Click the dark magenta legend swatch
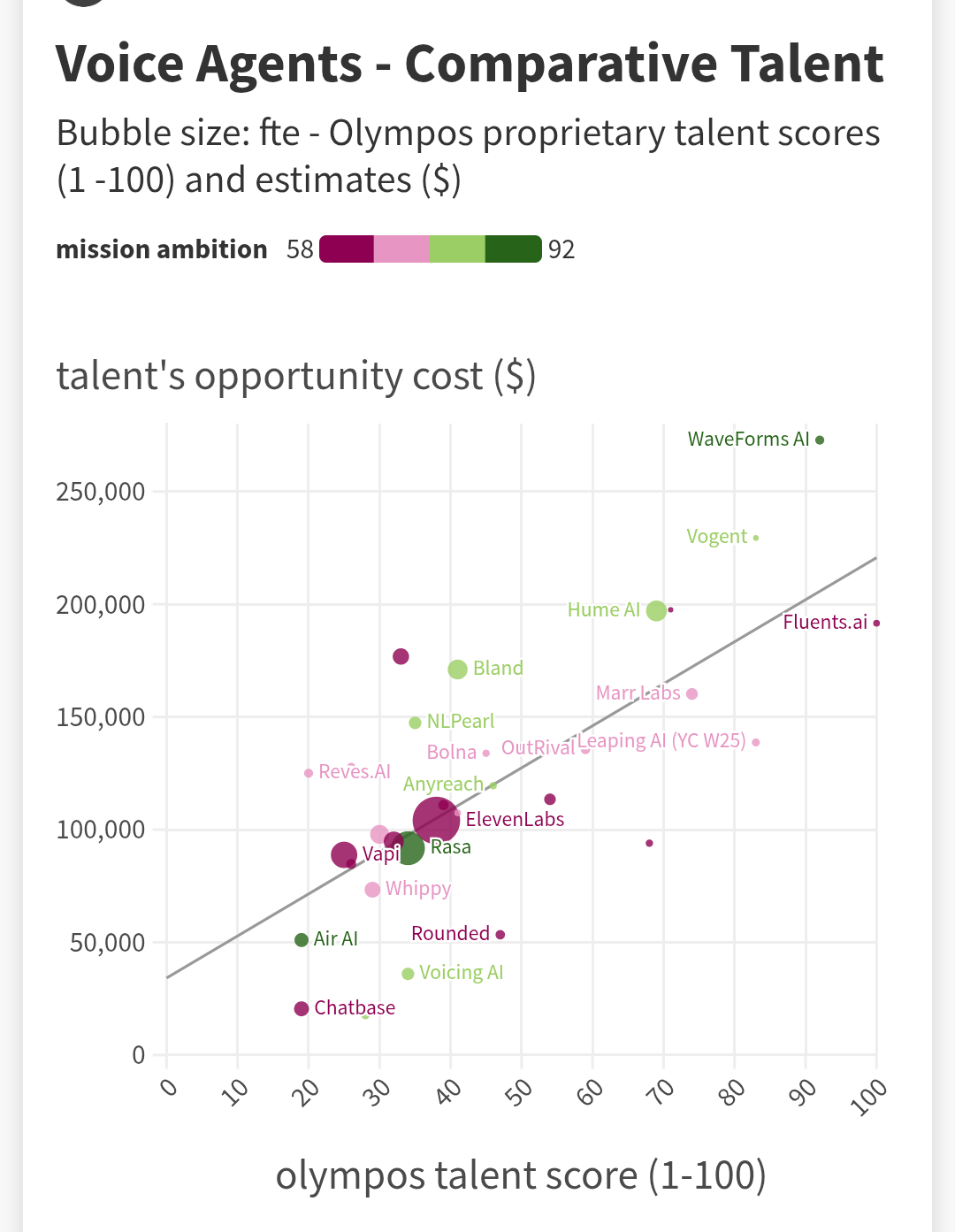 [x=347, y=249]
